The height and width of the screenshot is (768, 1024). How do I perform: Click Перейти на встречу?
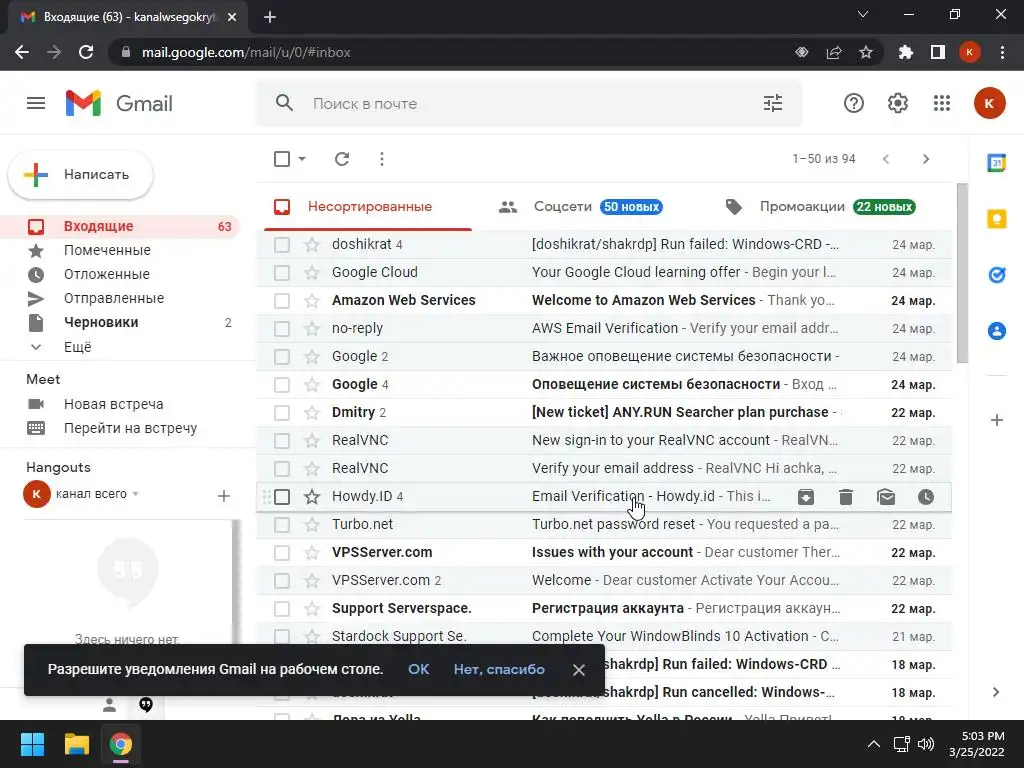pos(130,428)
